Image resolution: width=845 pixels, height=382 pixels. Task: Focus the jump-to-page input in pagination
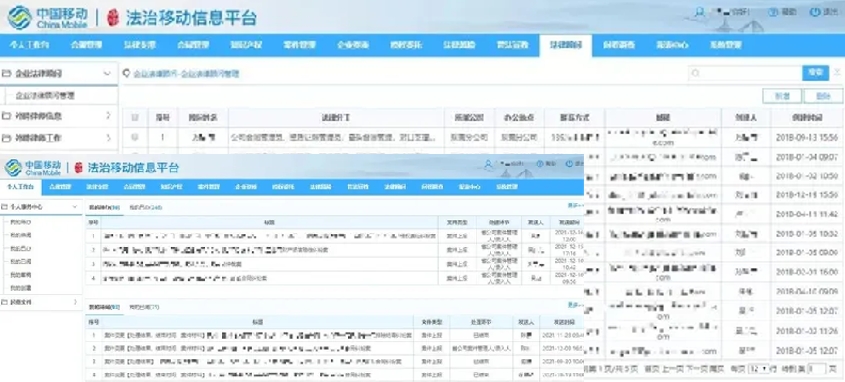817,369
